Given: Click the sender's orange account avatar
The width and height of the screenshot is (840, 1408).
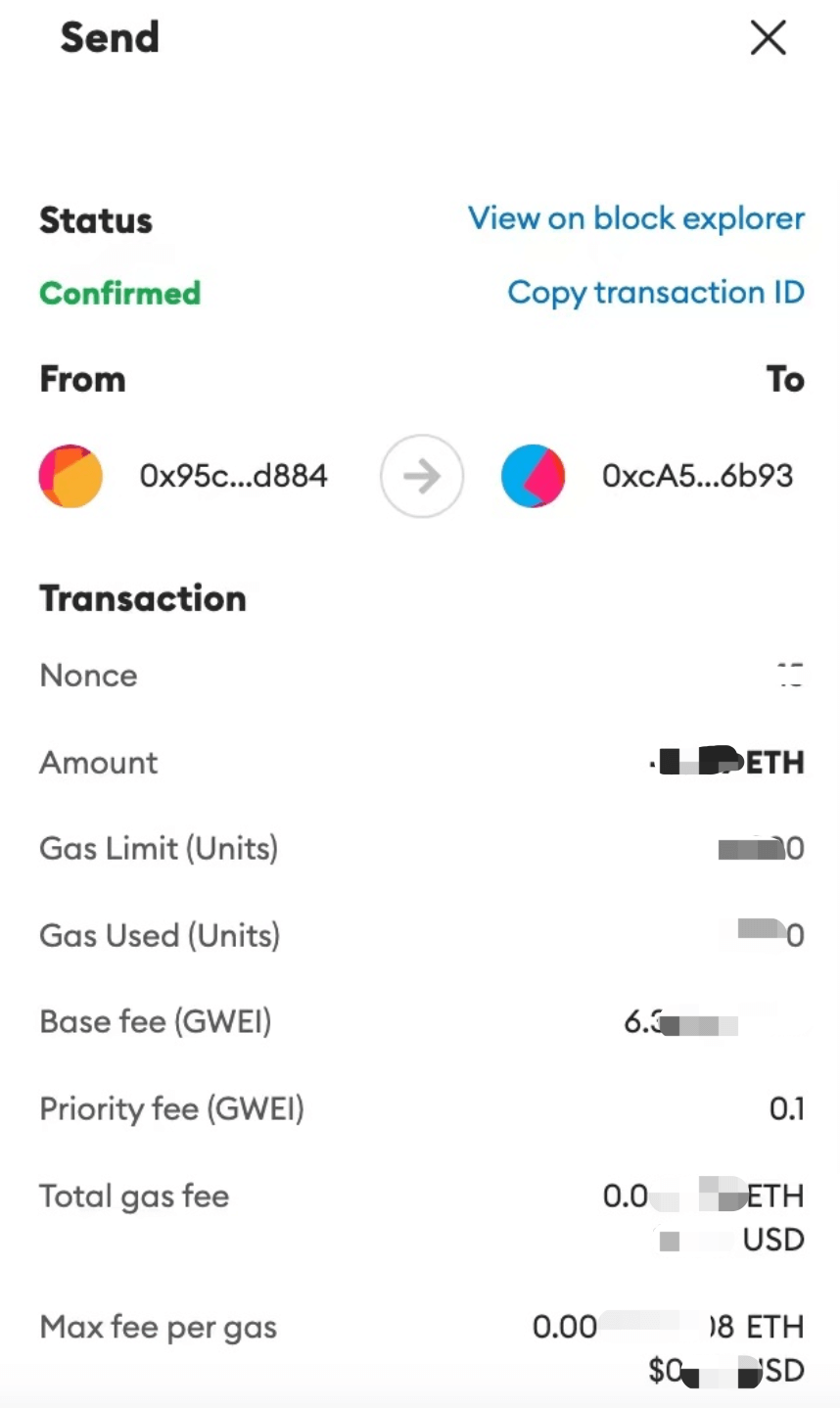Looking at the screenshot, I should click(70, 477).
